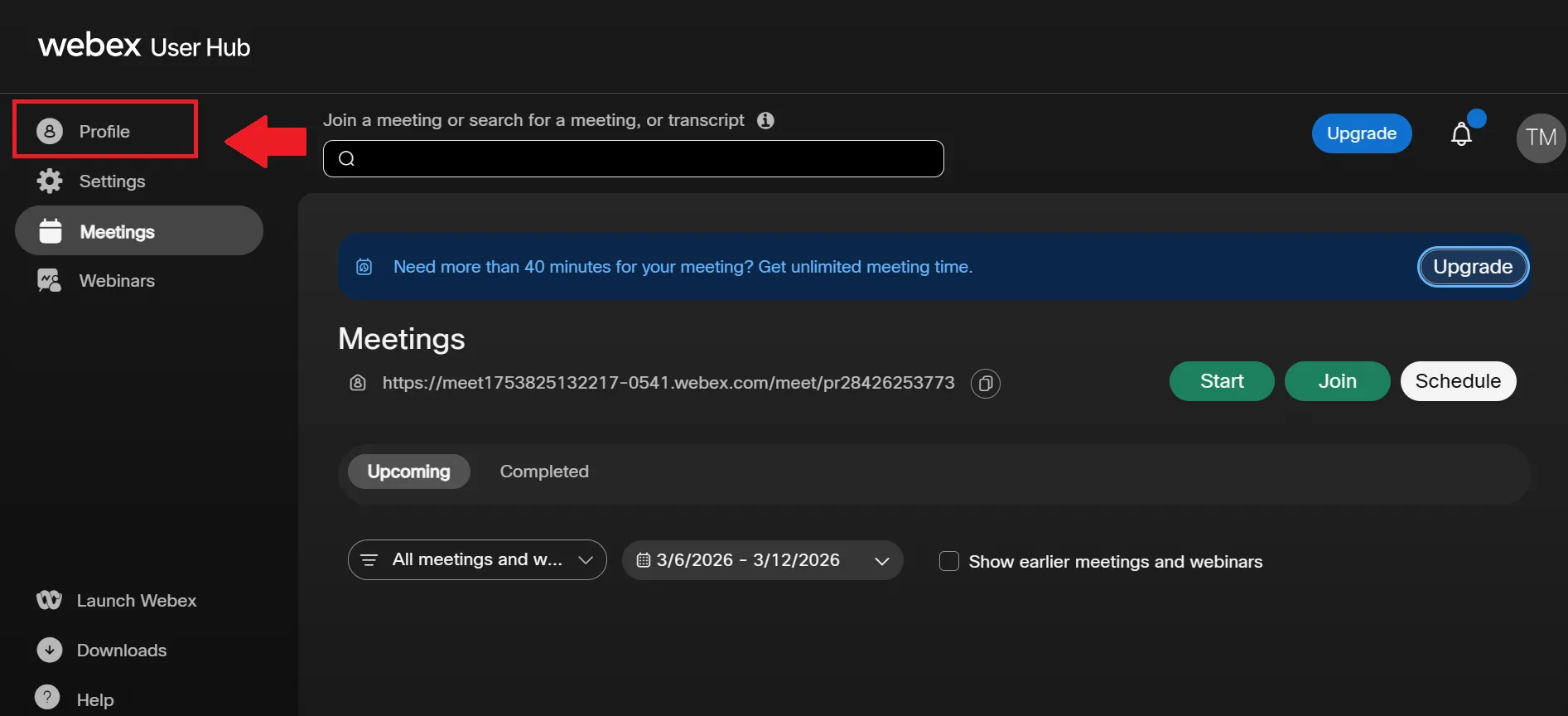Screen dimensions: 1568x716
Task: Open Help in the sidebar
Action: (94, 699)
